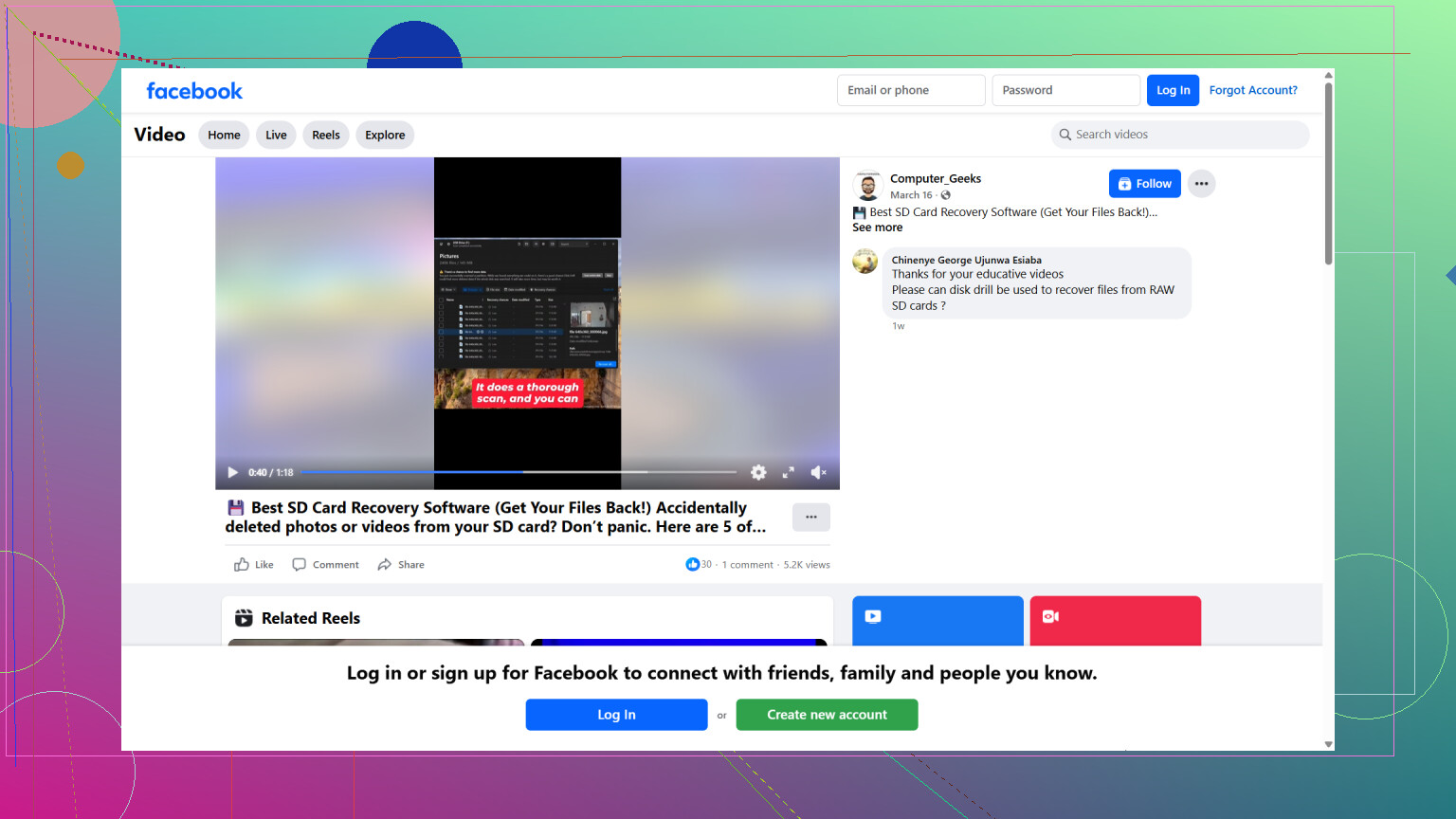
Task: Click the 1 comment link
Action: click(x=748, y=565)
